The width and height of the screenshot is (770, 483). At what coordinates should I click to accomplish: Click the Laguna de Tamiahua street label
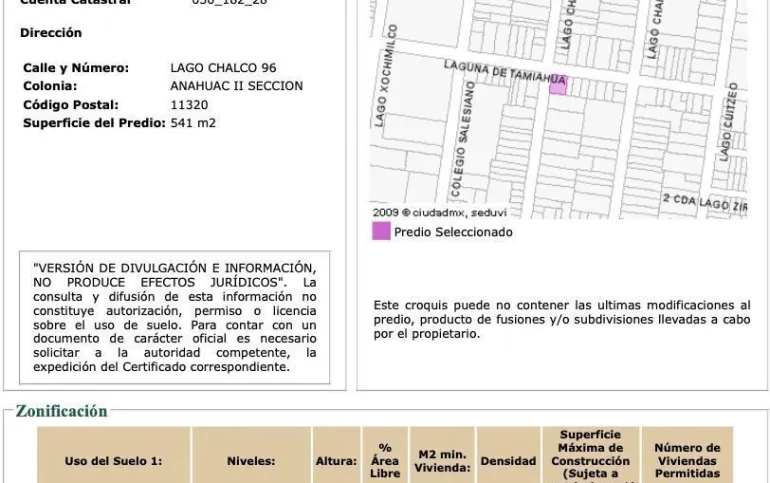(x=505, y=72)
